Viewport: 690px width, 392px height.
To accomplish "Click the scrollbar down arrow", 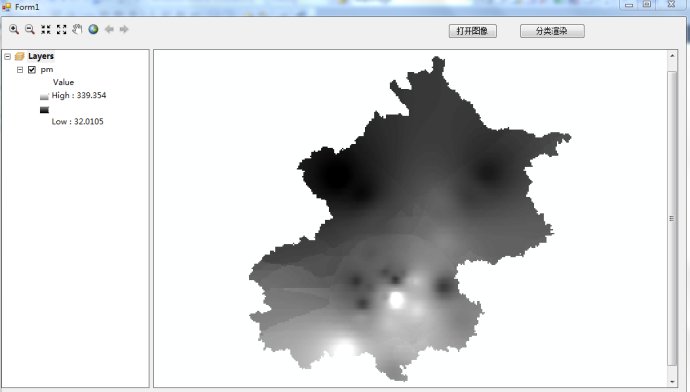I will (x=672, y=382).
